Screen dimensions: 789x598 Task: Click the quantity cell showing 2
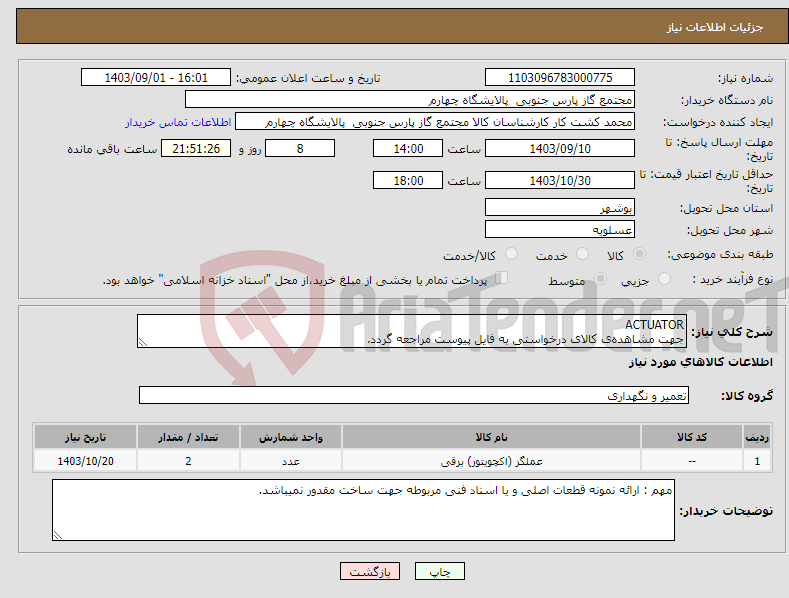tap(188, 461)
